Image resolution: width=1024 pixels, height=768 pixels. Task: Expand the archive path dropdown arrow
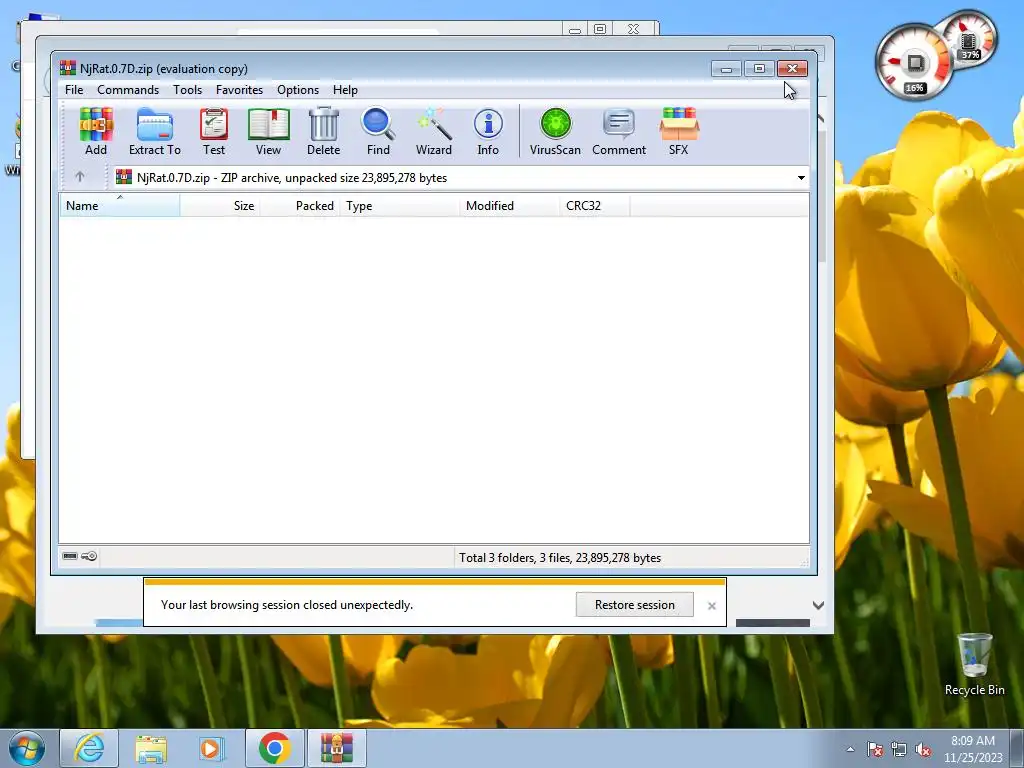(801, 178)
